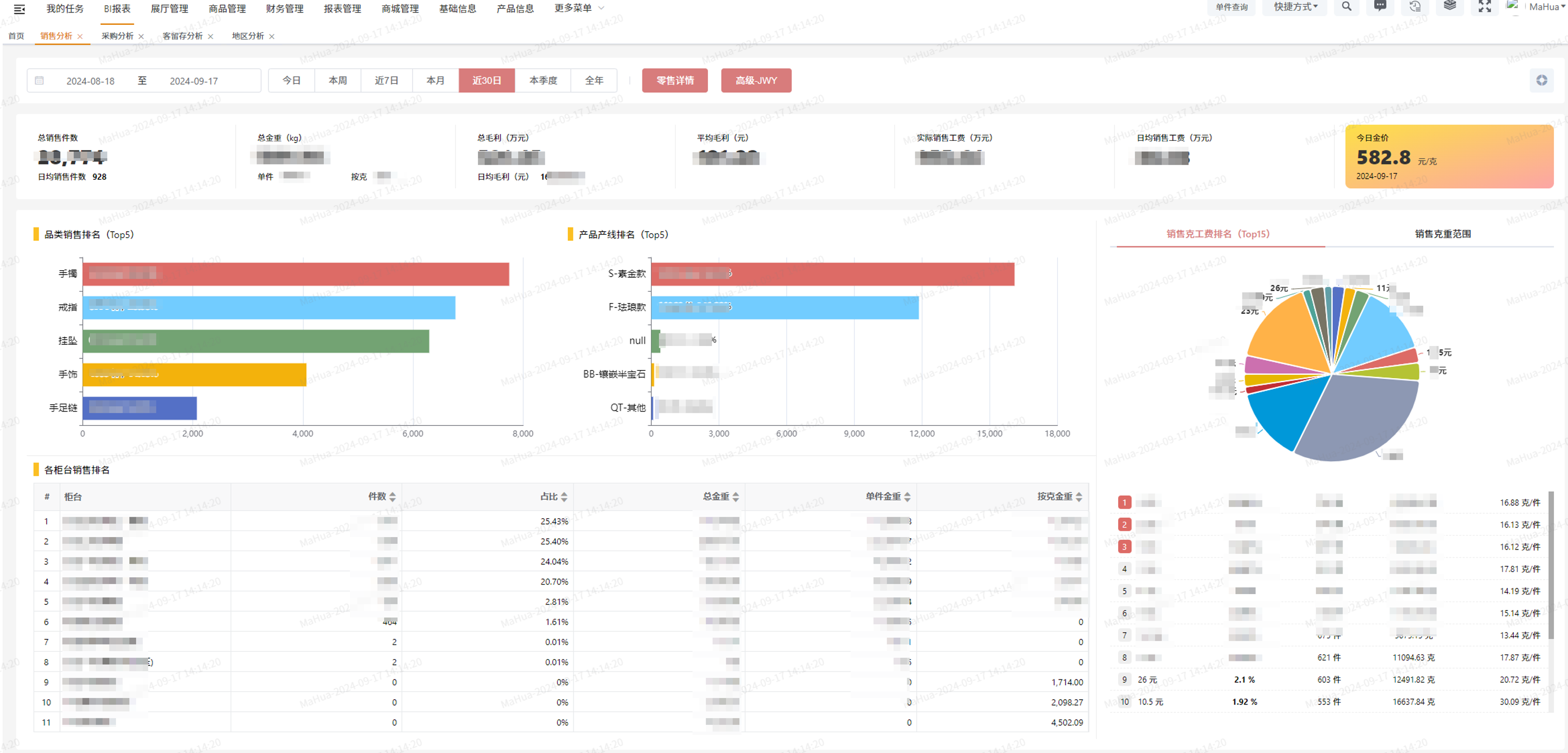Click the stacked layers icon
The height and width of the screenshot is (753, 1568).
point(1450,7)
